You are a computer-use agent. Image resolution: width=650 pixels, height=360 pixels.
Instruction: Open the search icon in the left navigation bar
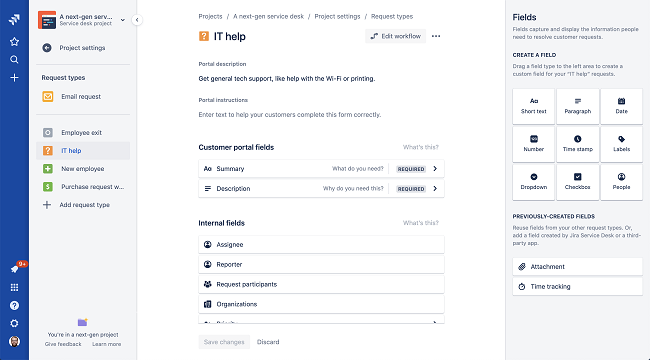[14, 60]
